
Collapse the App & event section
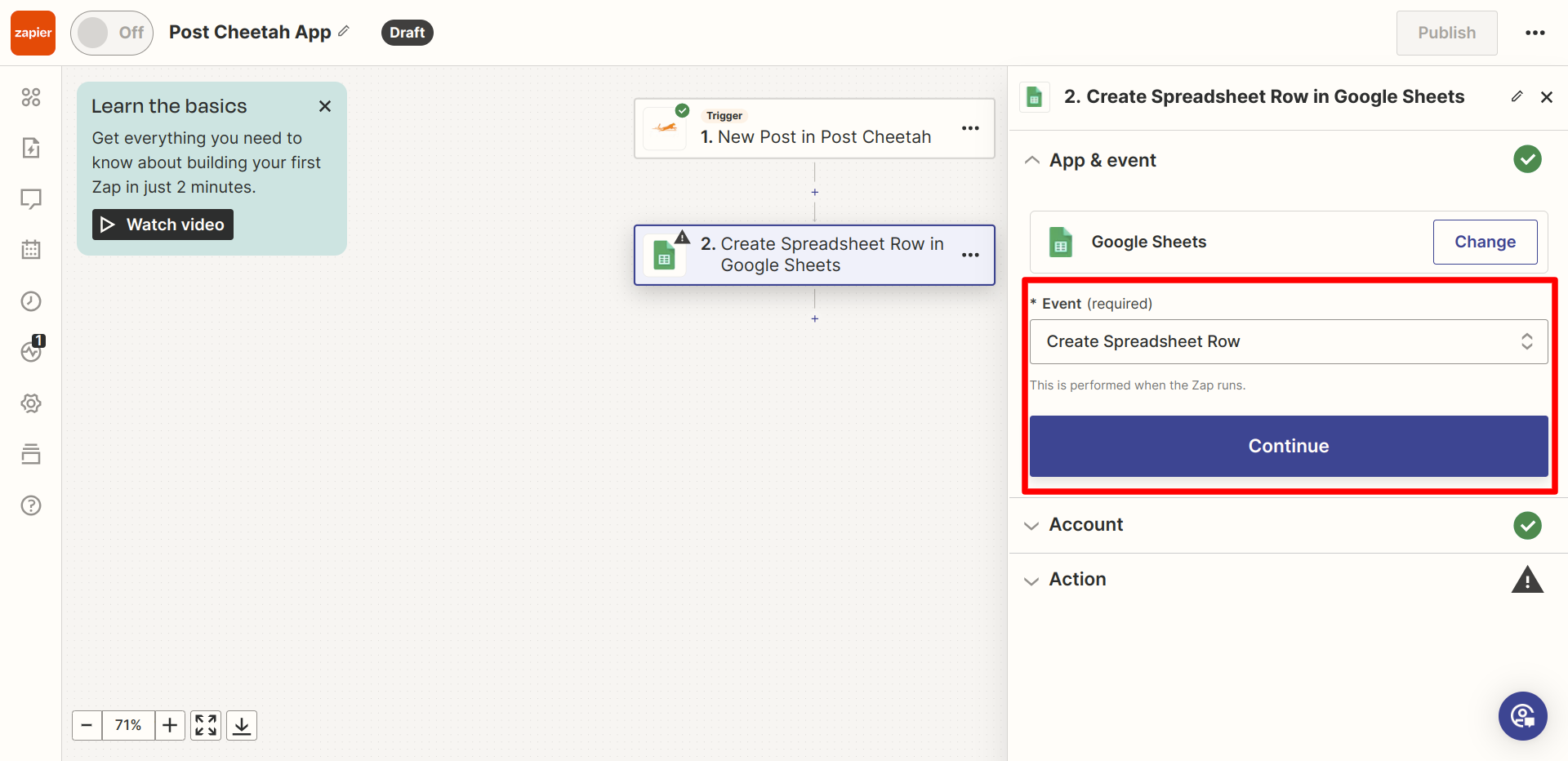[x=1032, y=160]
